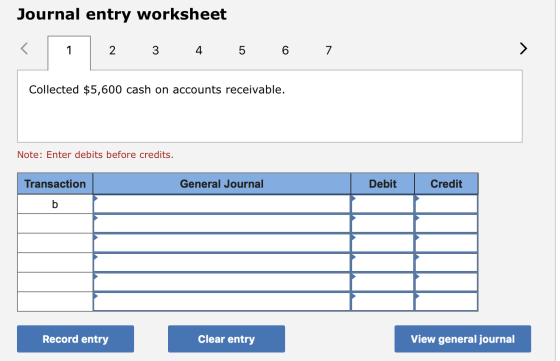Viewport: 560px width, 361px height.
Task: Click the Credit column header
Action: click(446, 184)
